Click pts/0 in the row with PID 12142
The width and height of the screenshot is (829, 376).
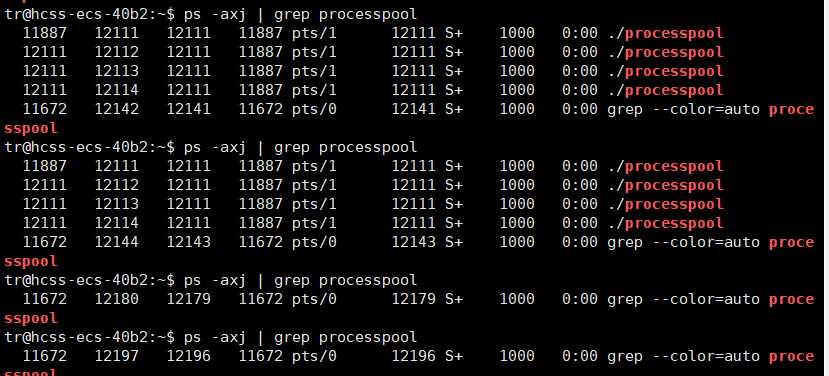point(314,110)
